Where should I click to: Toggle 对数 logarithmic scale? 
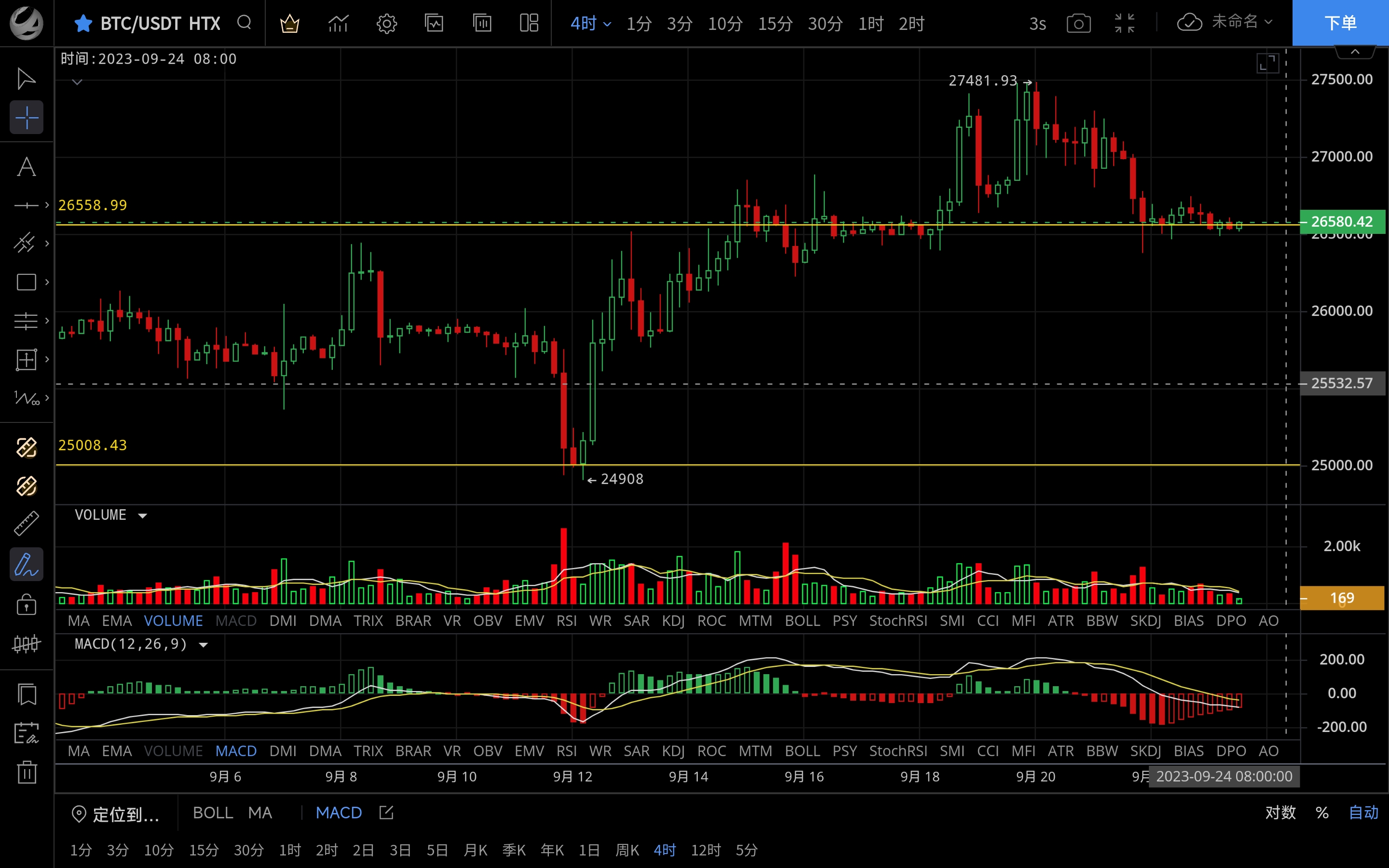(1280, 813)
